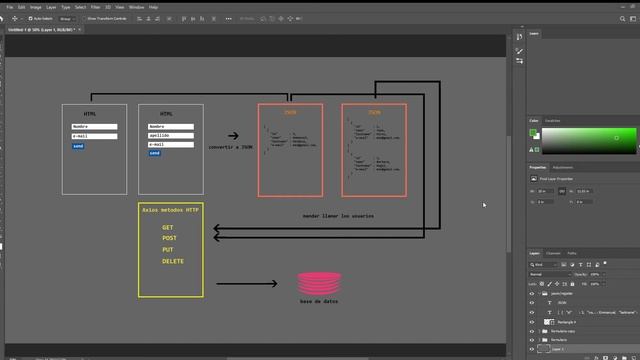
Task: Click the lock all padlock icon
Action: [x=572, y=284]
